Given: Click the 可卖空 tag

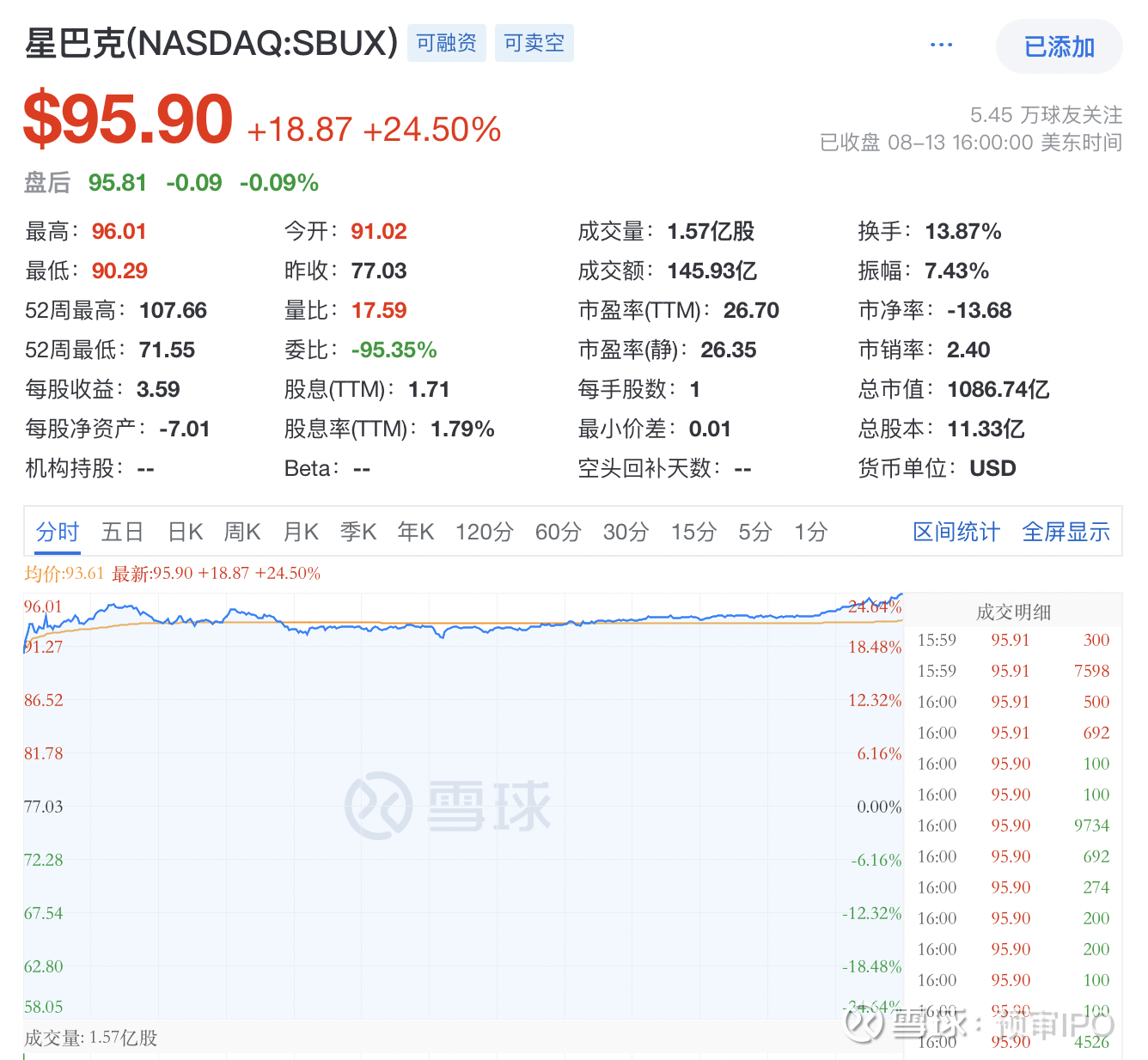Looking at the screenshot, I should tap(534, 43).
